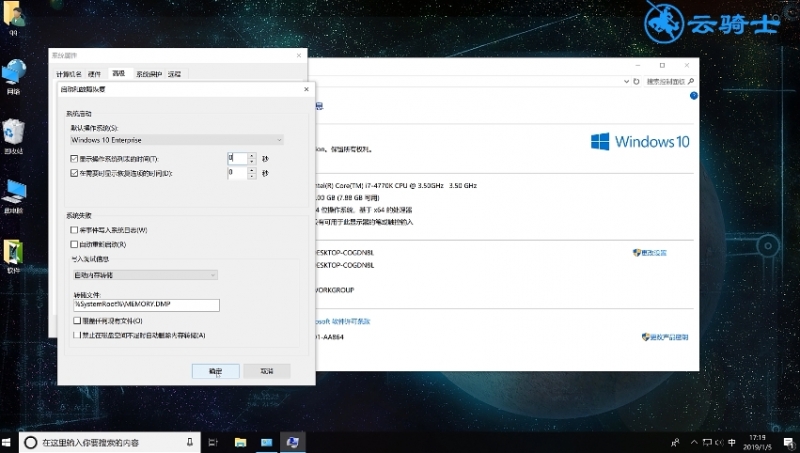Enable 将事件写入系统日志(W) checkbox
Image resolution: width=800 pixels, height=453 pixels.
pyautogui.click(x=74, y=230)
